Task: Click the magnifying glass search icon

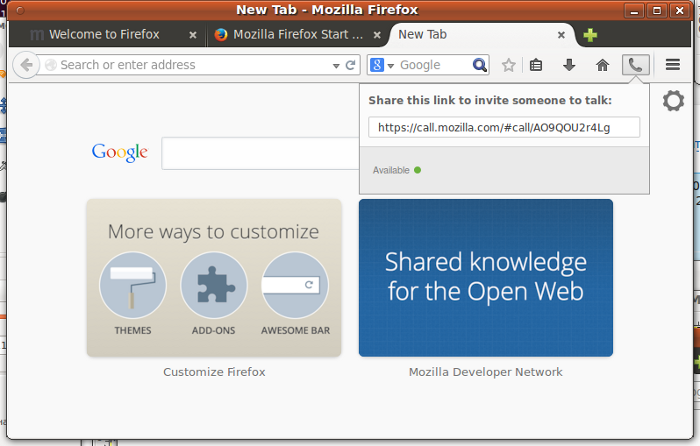Action: (x=479, y=65)
